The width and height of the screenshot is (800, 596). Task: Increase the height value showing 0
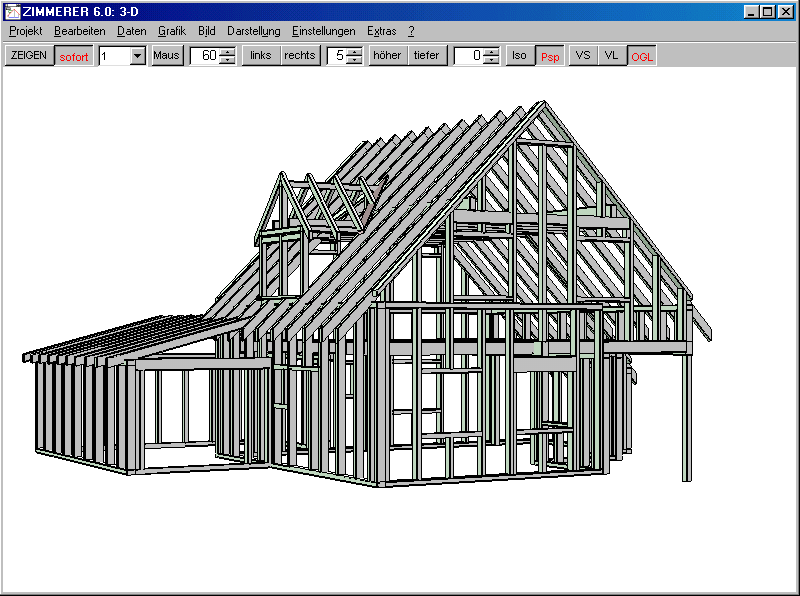pyautogui.click(x=490, y=52)
